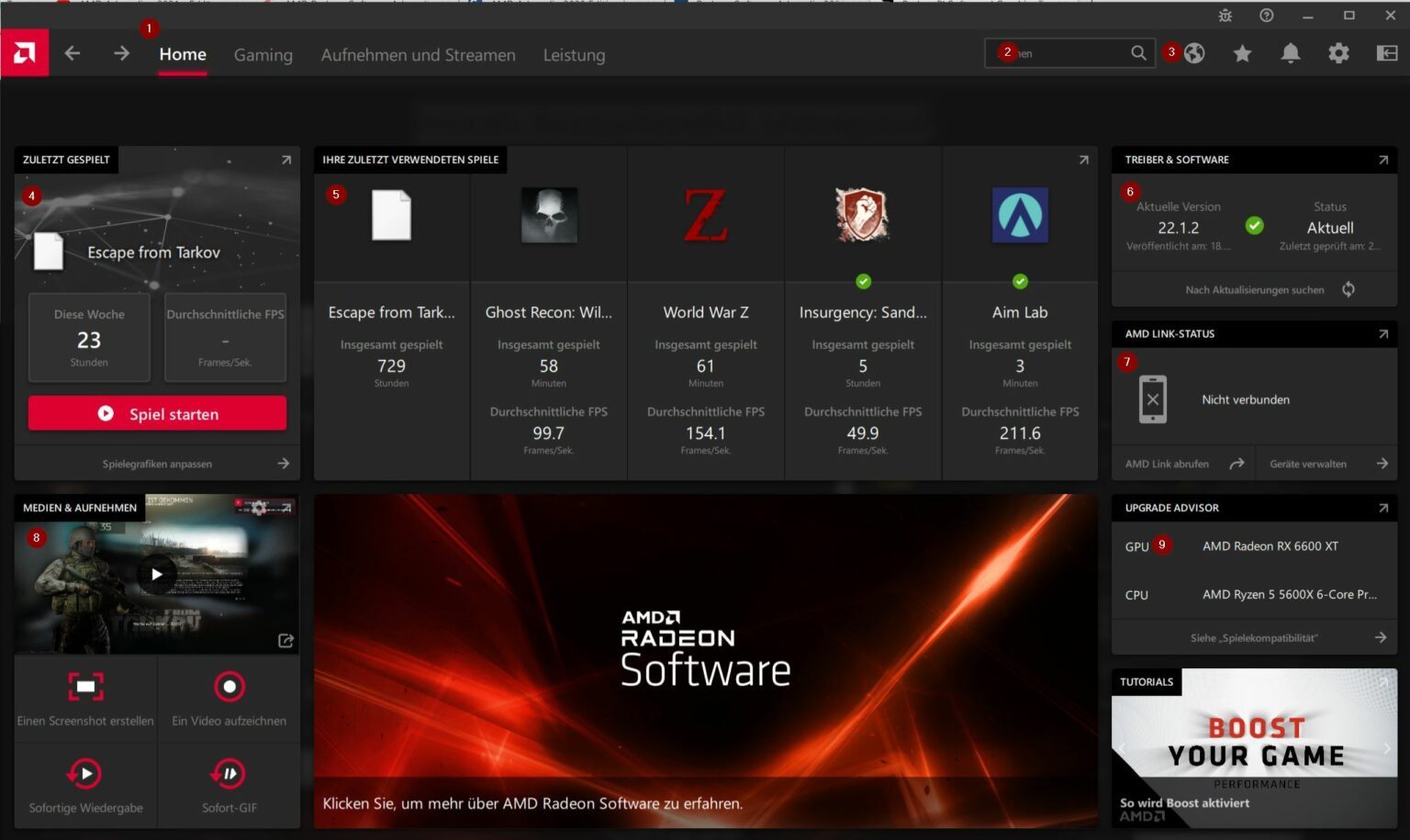1410x840 pixels.
Task: Expand the AMD Link-Status panel
Action: click(x=1383, y=333)
